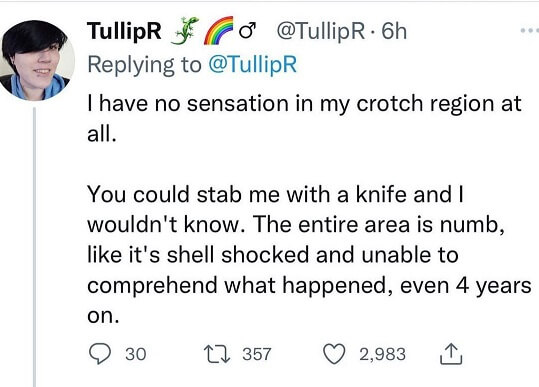Click the reply speech bubble icon
The width and height of the screenshot is (539, 387).
100,354
